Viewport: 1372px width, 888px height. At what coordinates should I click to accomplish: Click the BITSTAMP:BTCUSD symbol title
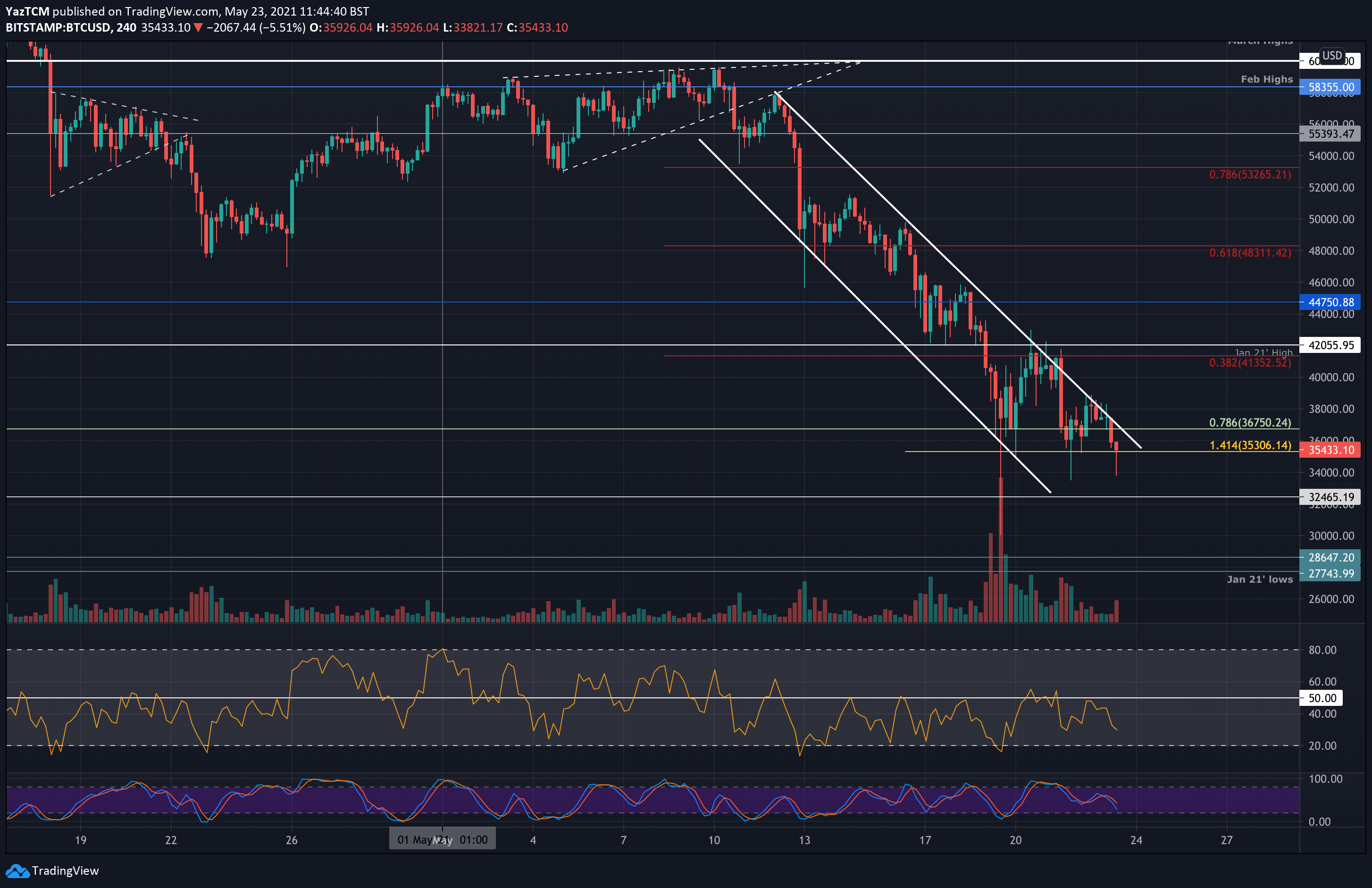coord(58,28)
